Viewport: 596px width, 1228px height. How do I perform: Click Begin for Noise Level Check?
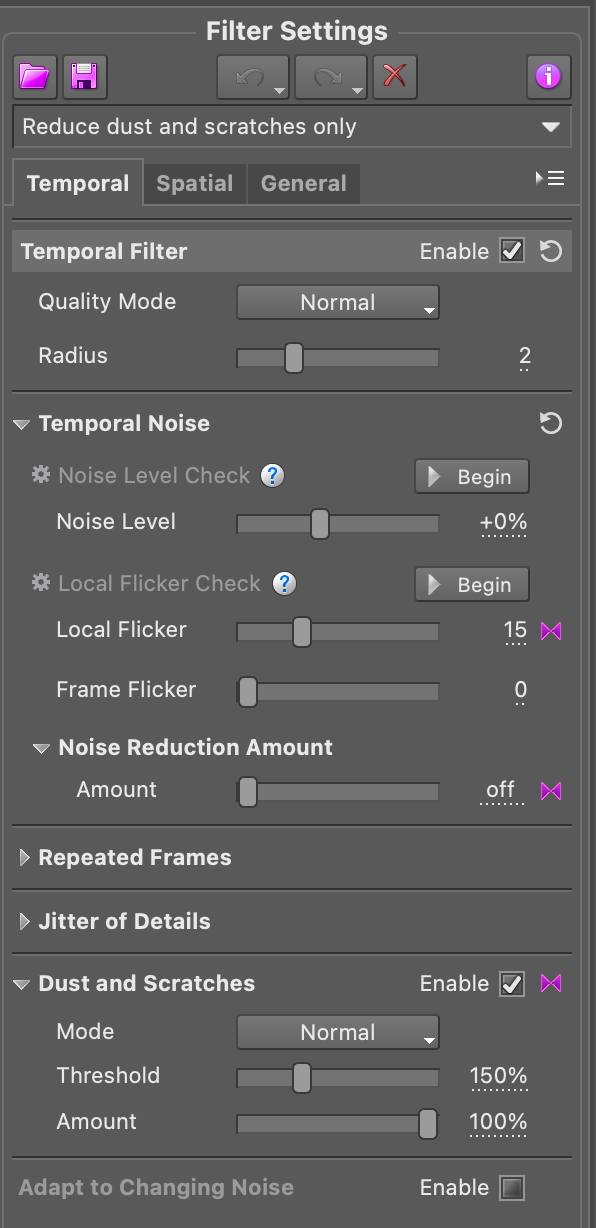[x=472, y=477]
